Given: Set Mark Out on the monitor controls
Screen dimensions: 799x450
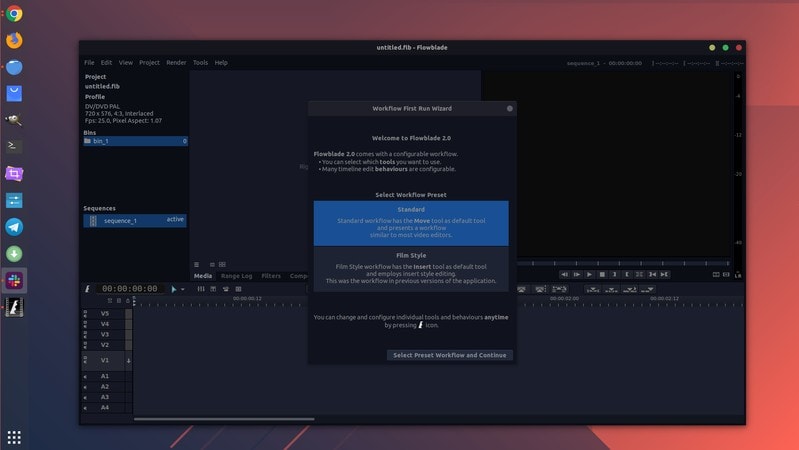Looking at the screenshot, I should (x=627, y=274).
